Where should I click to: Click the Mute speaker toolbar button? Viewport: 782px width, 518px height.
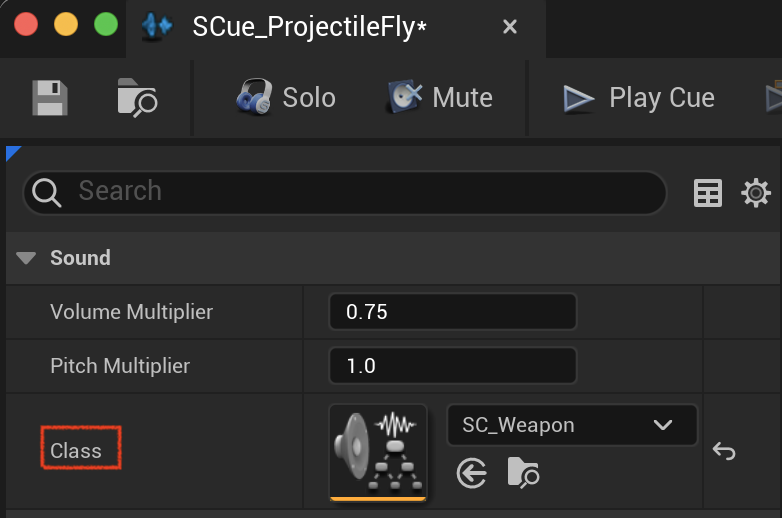click(x=440, y=98)
